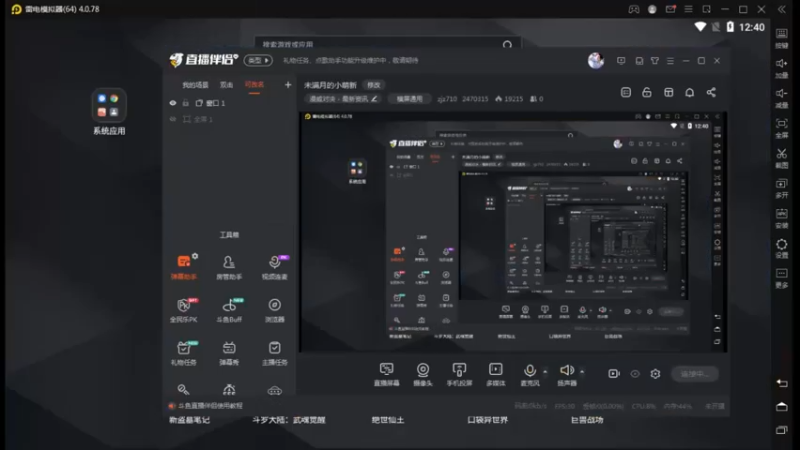The height and width of the screenshot is (450, 800).
Task: Toggle visibility eye for 全屏 1 source
Action: pyautogui.click(x=173, y=119)
